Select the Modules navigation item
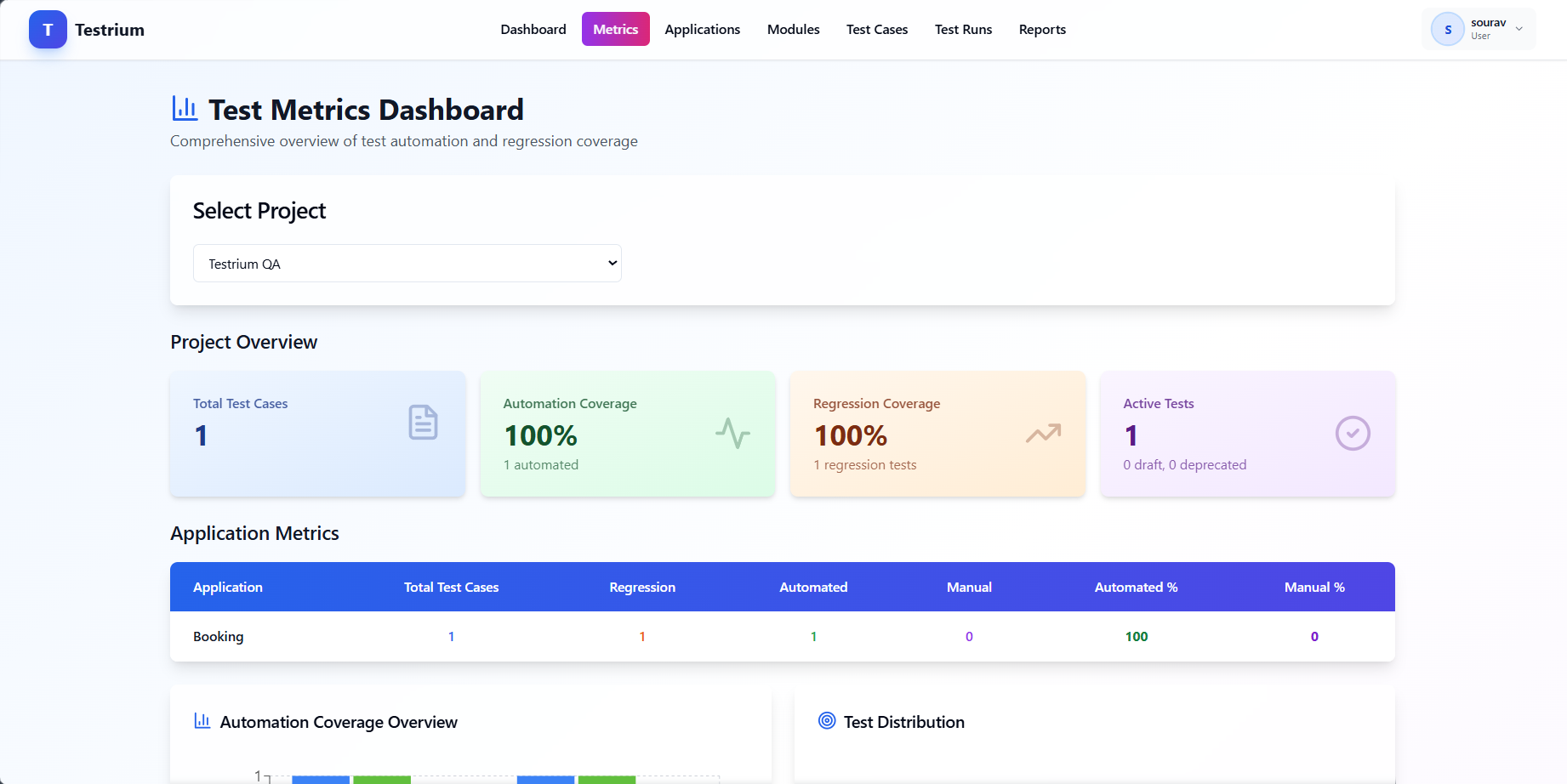Viewport: 1567px width, 784px height. click(x=793, y=30)
